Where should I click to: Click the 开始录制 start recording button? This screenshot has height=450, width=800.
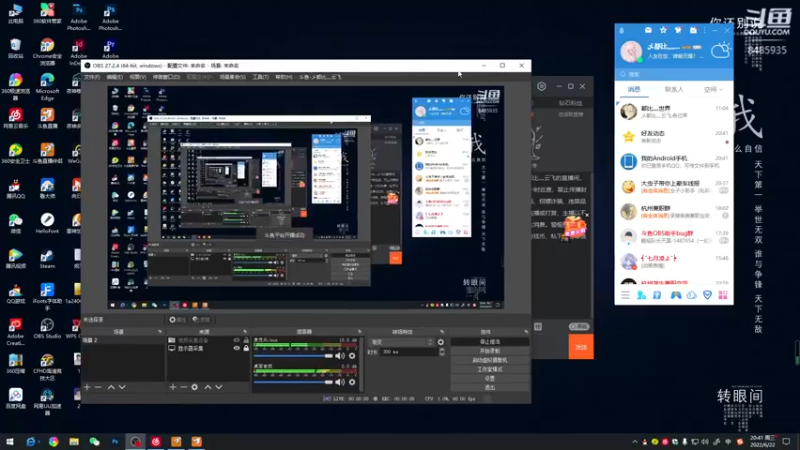490,351
